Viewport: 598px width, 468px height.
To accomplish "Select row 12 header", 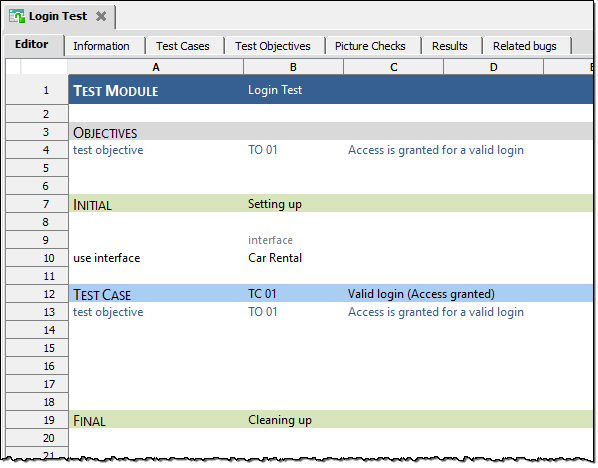I will (37, 294).
